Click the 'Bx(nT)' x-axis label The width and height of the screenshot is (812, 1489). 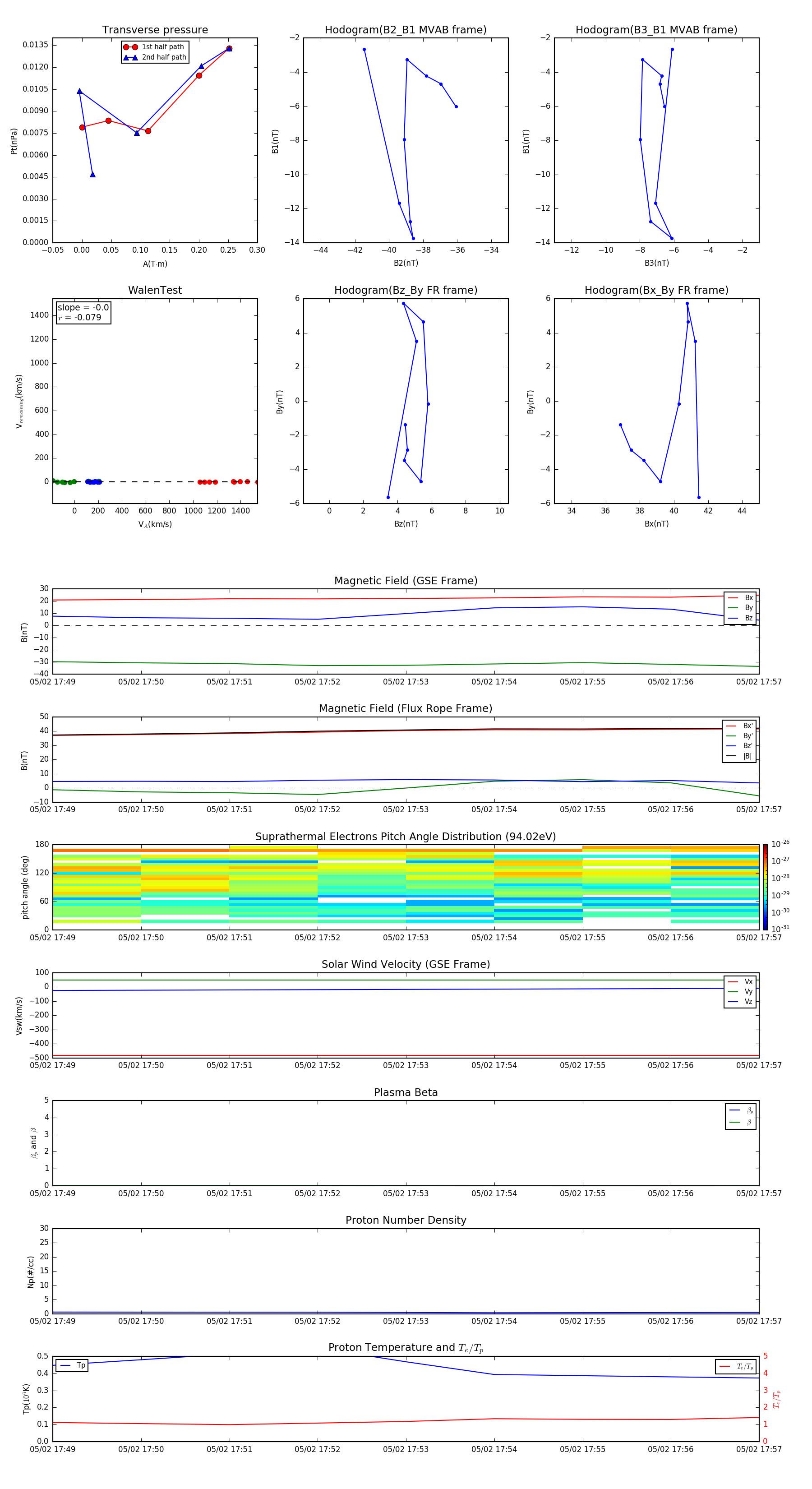656,524
